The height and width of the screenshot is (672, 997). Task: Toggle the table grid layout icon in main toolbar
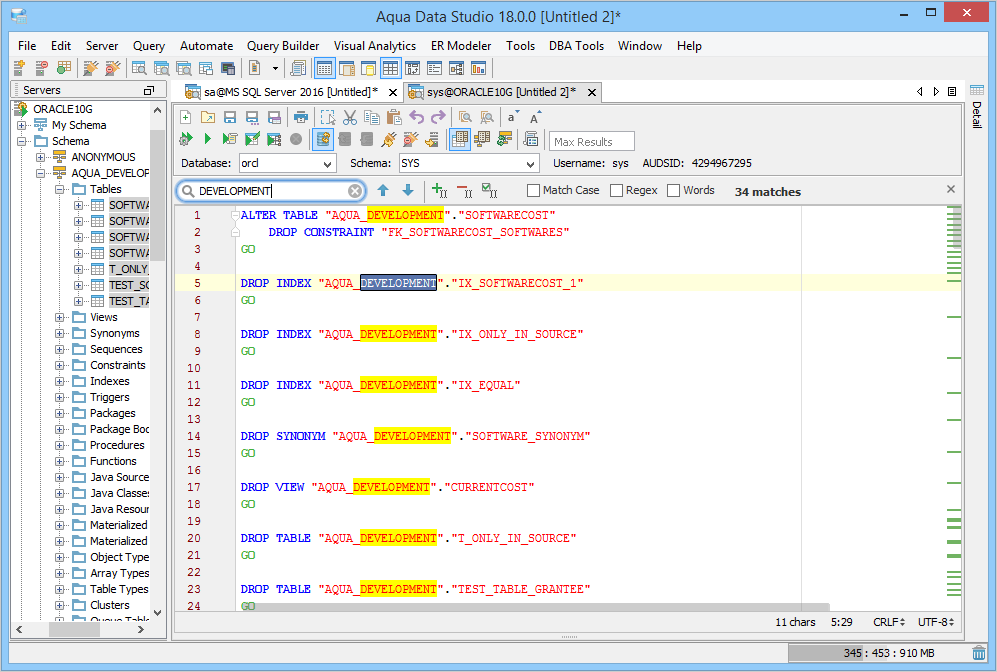pos(390,68)
